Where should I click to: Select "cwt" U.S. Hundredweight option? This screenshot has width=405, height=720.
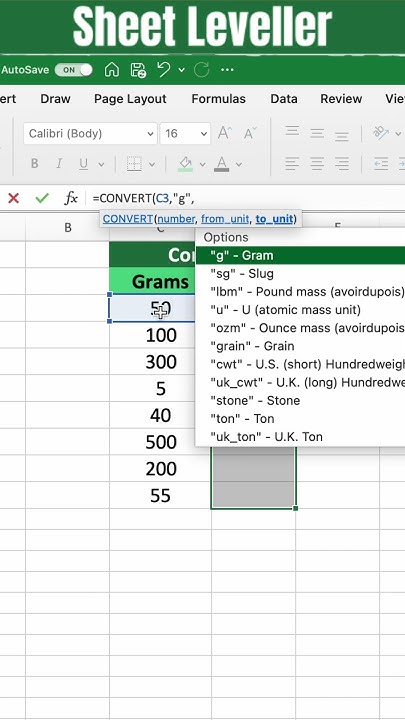click(300, 364)
